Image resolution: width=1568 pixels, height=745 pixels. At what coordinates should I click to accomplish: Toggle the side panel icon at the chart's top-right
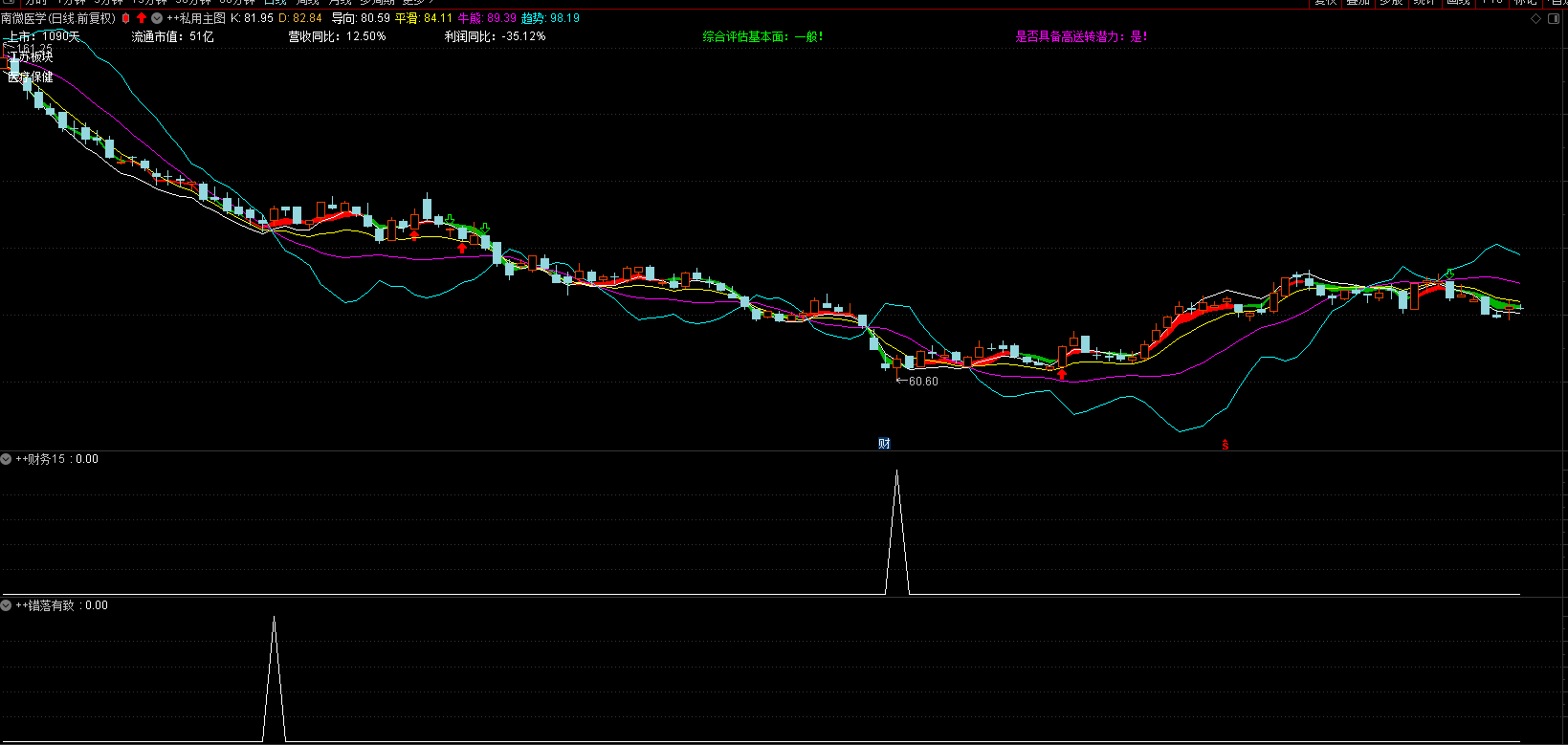[x=1555, y=18]
